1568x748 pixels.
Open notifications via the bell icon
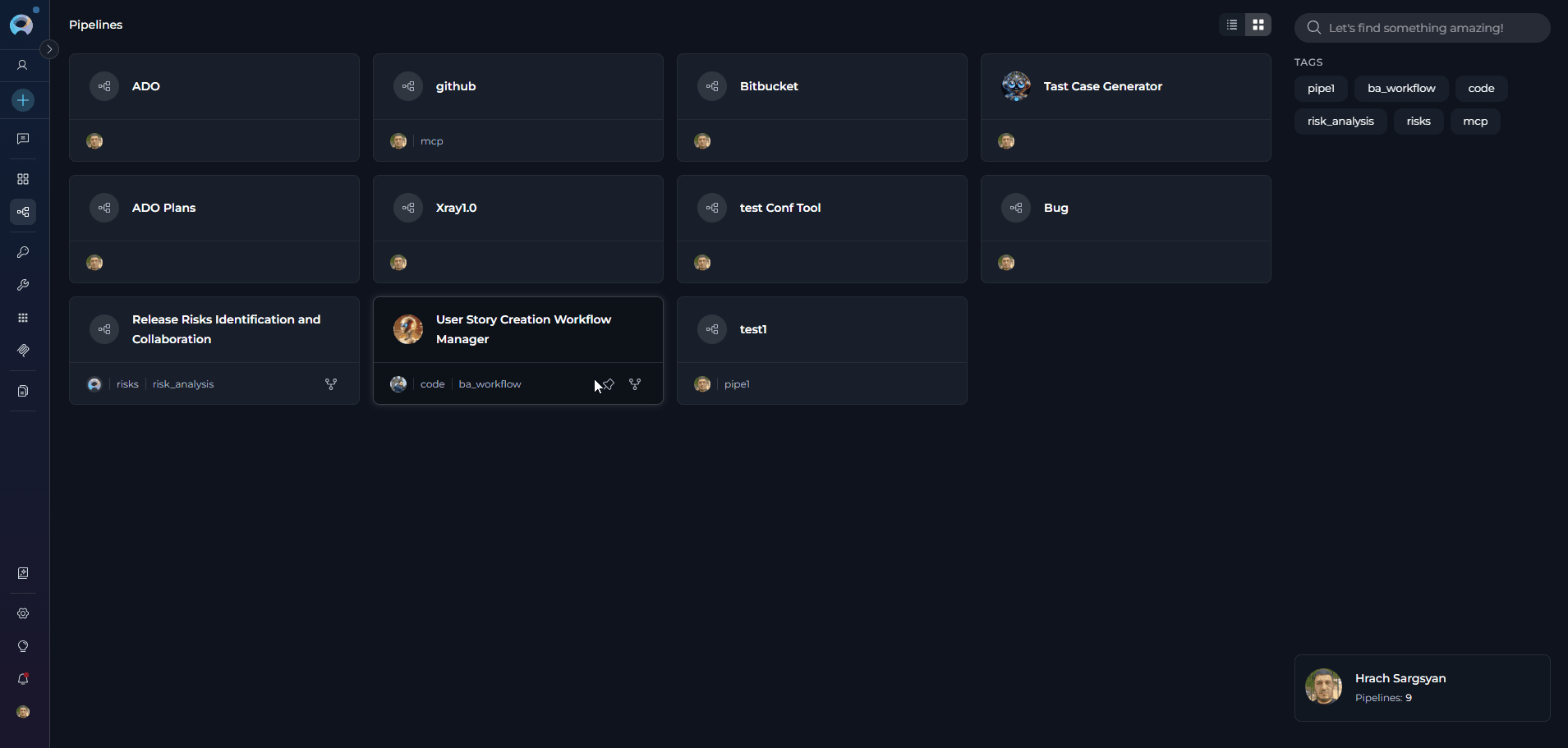[23, 679]
